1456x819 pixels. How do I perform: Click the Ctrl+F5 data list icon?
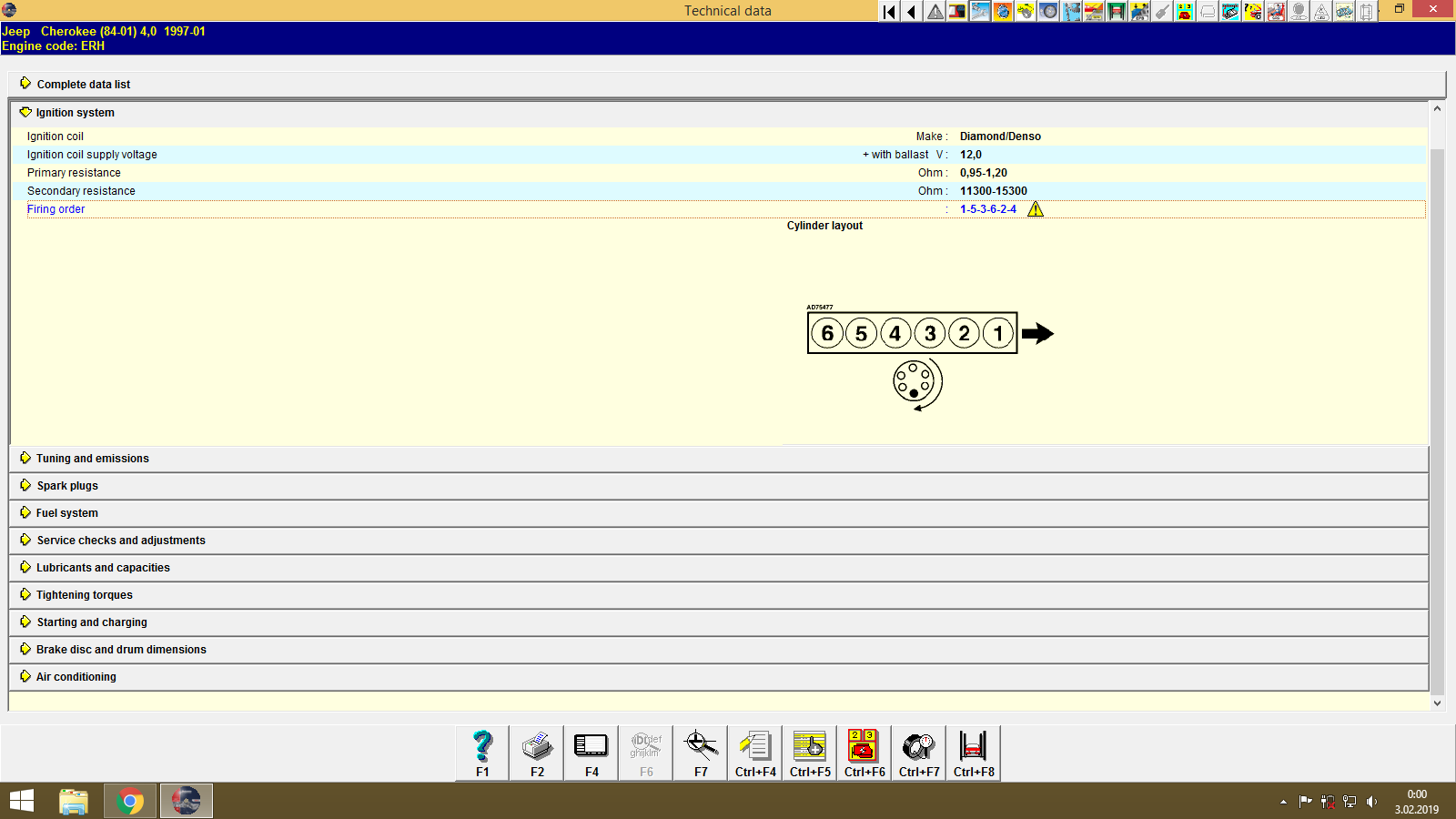pos(809,746)
